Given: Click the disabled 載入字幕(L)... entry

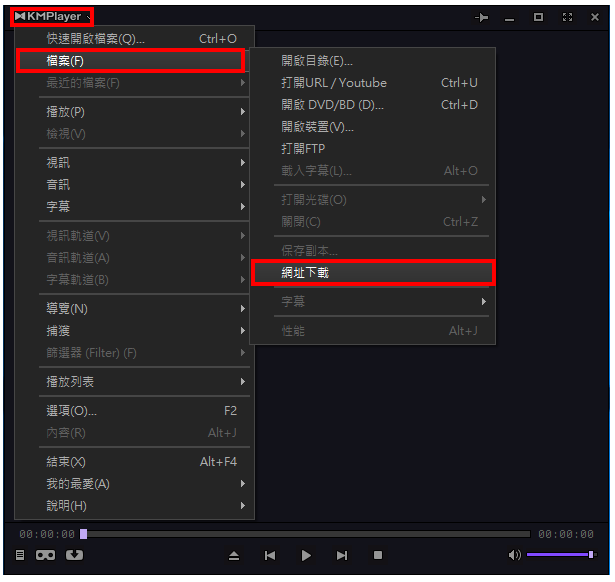Looking at the screenshot, I should point(373,171).
